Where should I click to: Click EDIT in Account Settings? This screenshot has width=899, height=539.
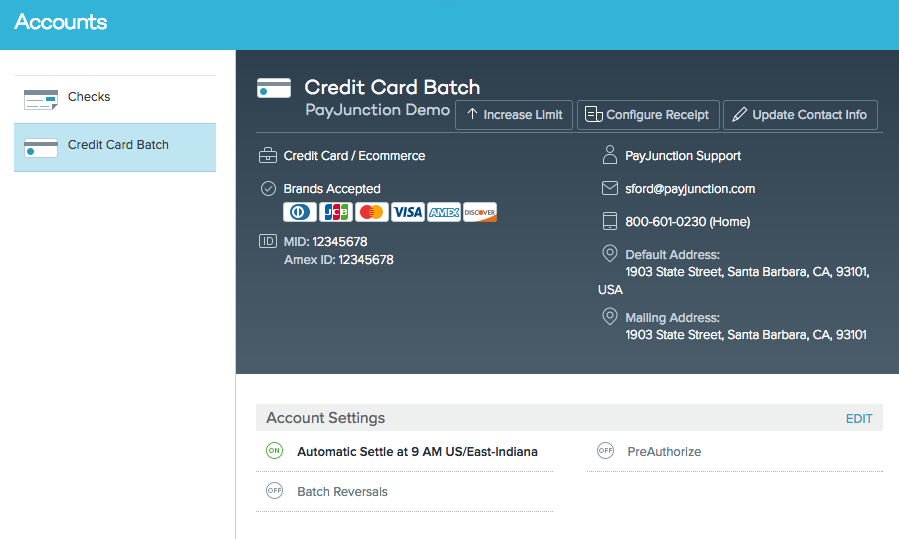click(x=859, y=419)
